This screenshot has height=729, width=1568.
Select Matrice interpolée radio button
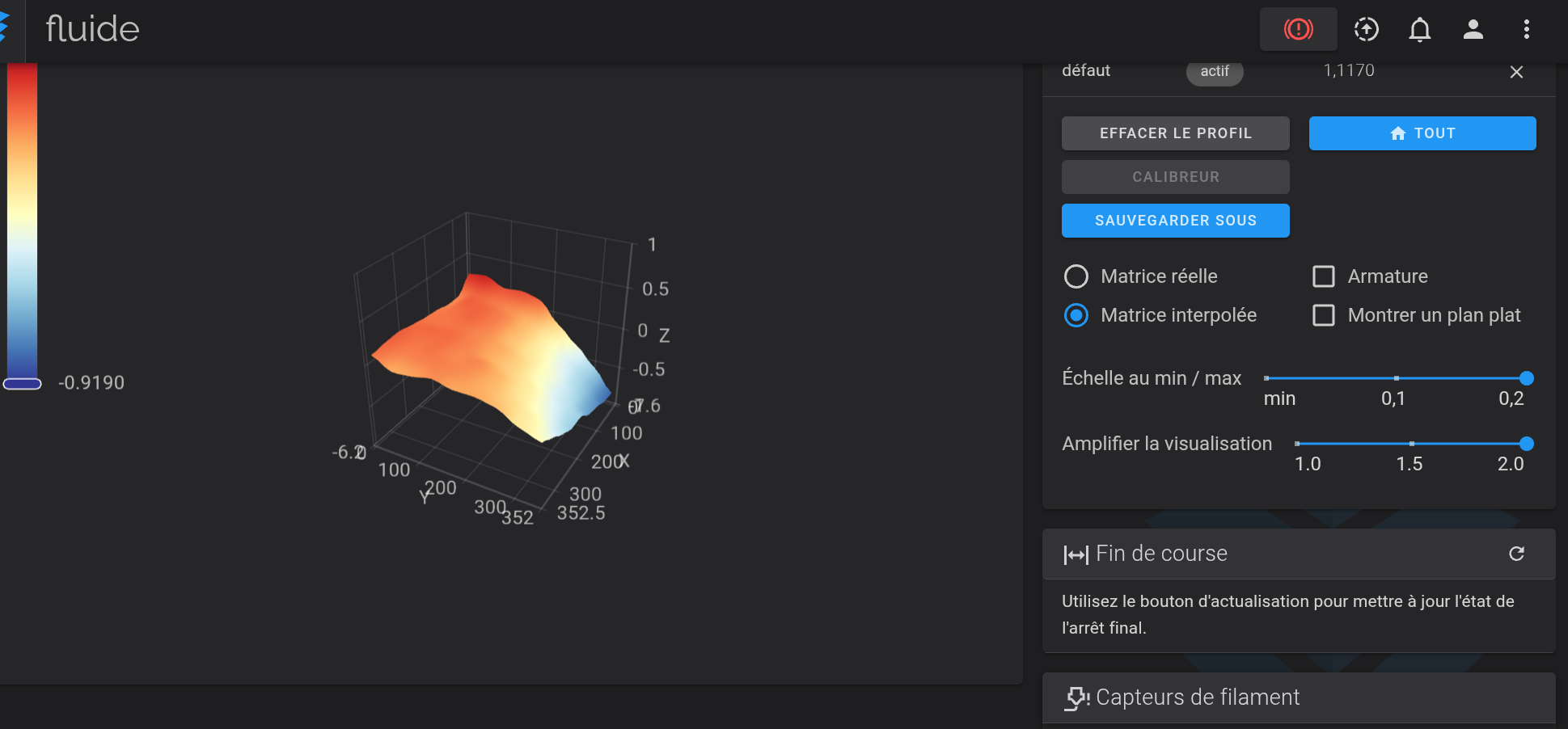click(1076, 315)
